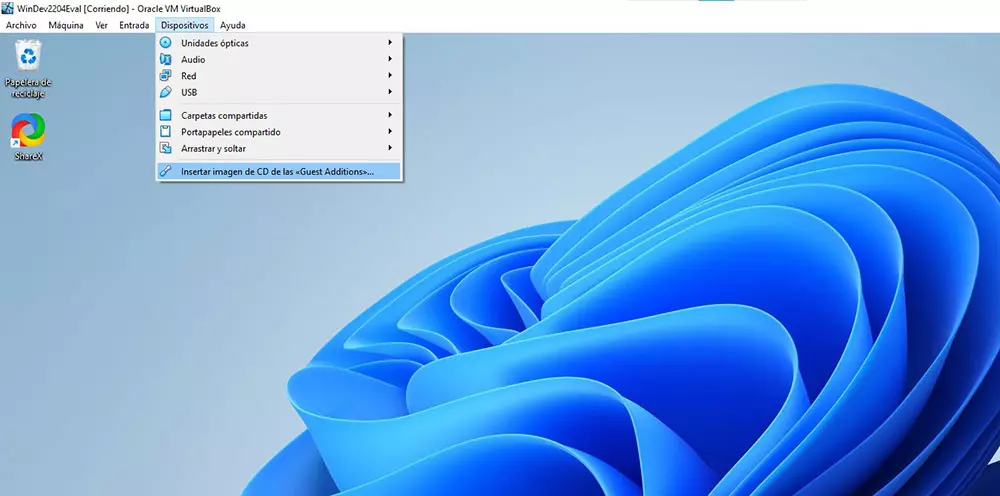Expand the Audio submenu arrow
Viewport: 1000px width, 496px height.
pyautogui.click(x=390, y=59)
